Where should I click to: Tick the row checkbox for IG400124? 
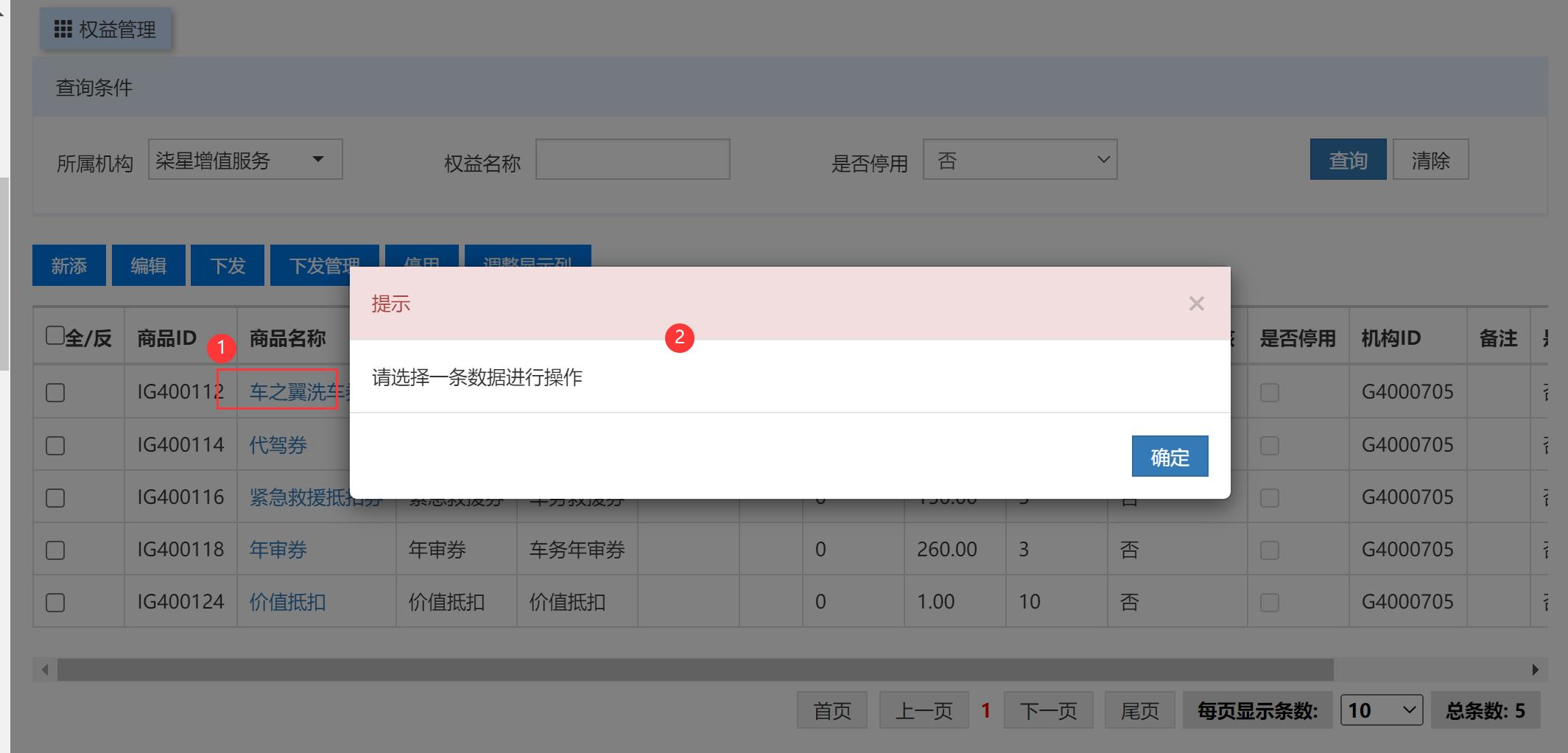click(x=55, y=603)
